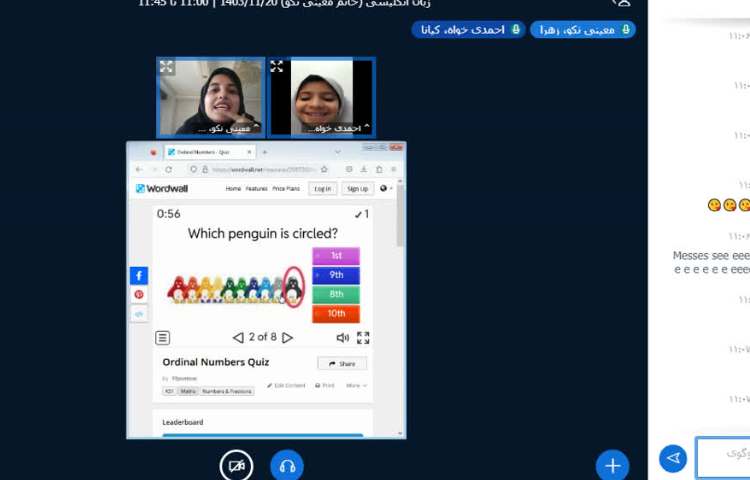Toggle the webcam sharing button
Screen dimensions: 750x480
click(236, 466)
